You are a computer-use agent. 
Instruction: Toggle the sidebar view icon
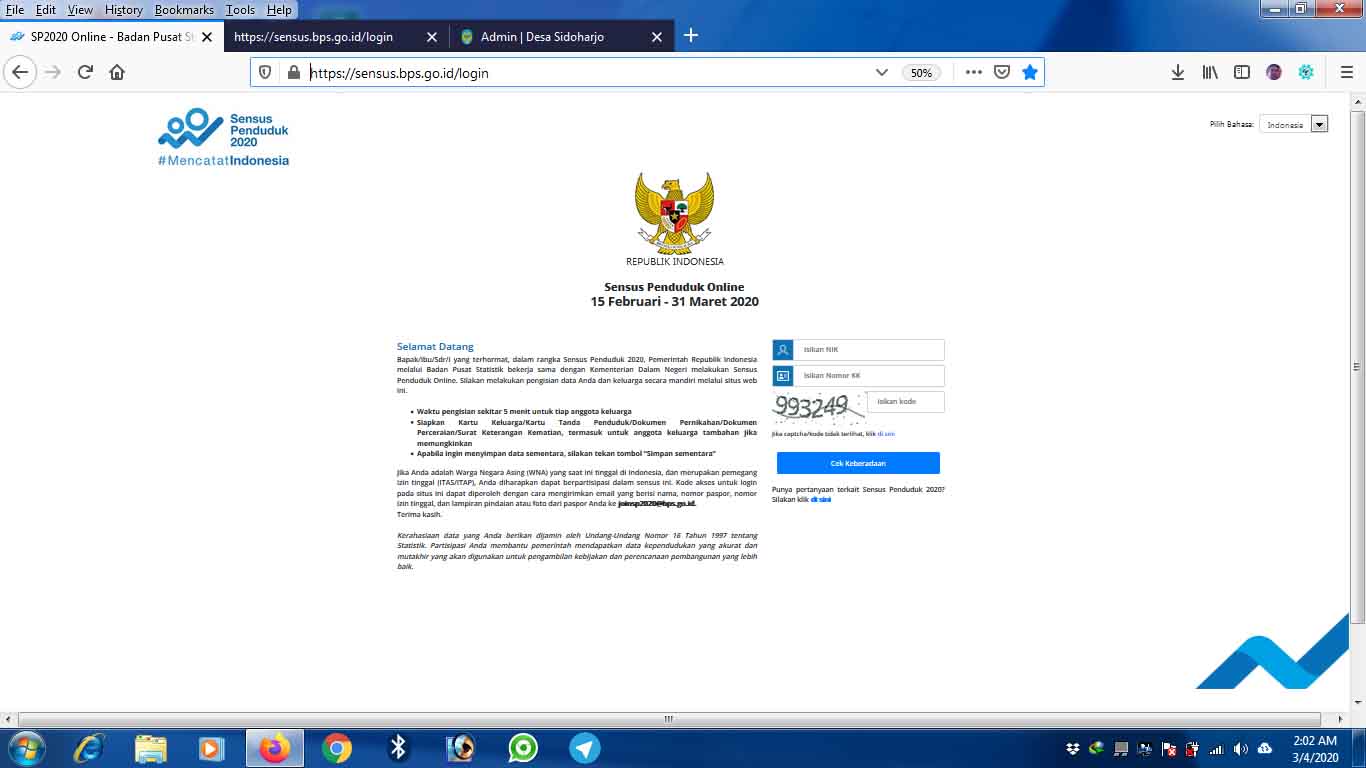click(1242, 72)
